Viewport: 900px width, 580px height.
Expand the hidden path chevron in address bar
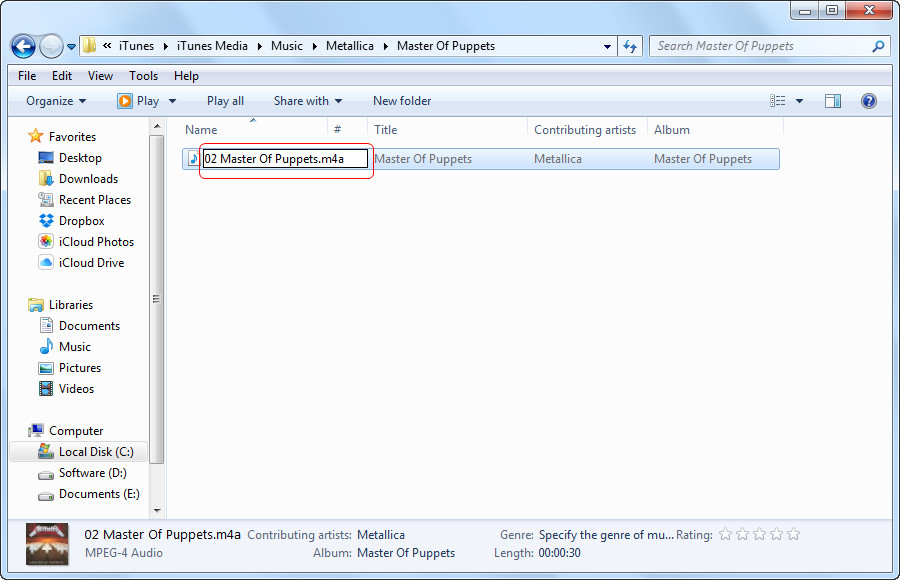coord(107,46)
